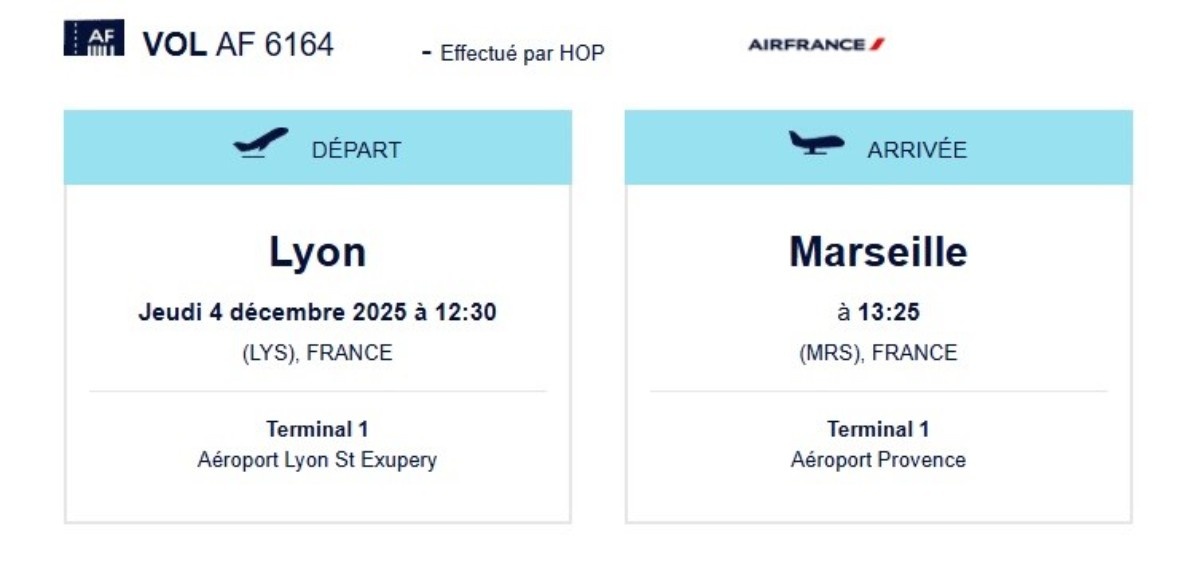1200x575 pixels.
Task: Click Terminal 1 in the arrival card
Action: 878,429
